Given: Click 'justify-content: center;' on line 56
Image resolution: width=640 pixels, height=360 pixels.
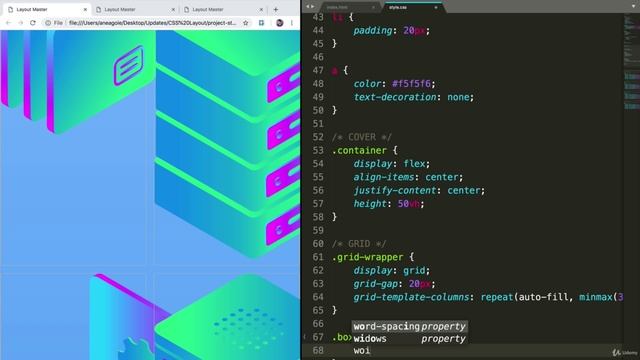Looking at the screenshot, I should [419, 190].
